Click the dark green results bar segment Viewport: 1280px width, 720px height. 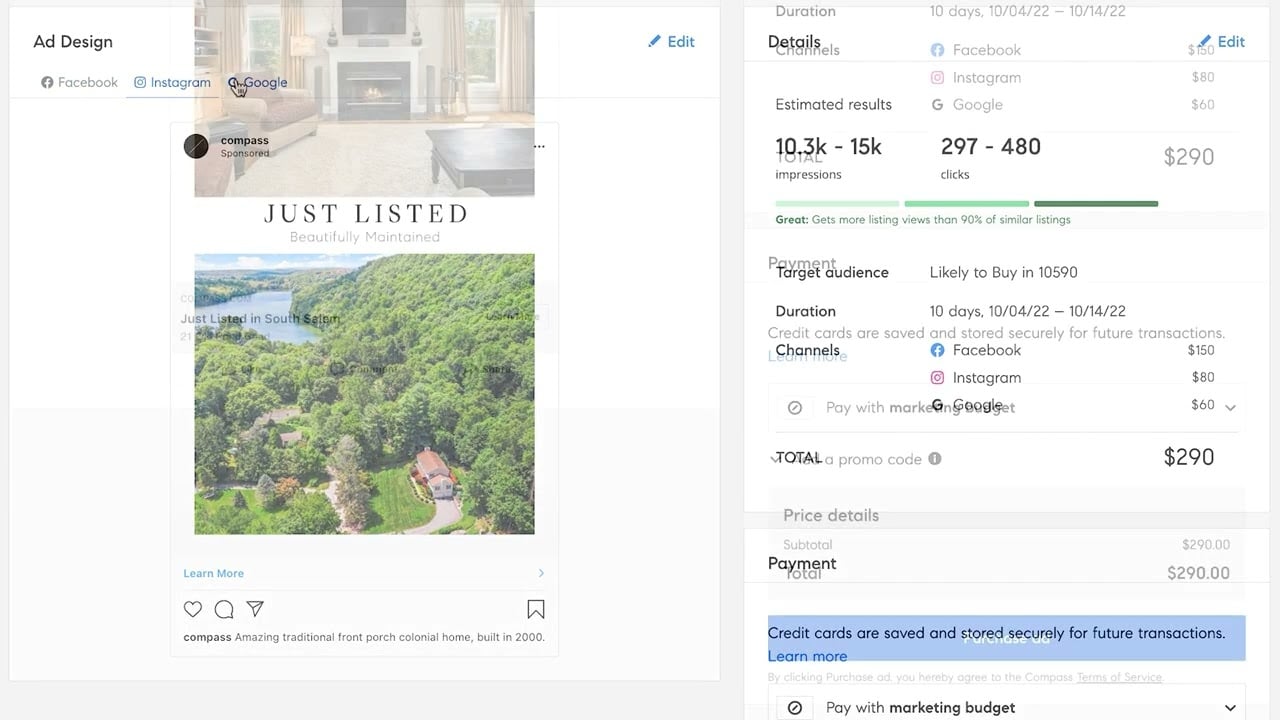[1095, 204]
